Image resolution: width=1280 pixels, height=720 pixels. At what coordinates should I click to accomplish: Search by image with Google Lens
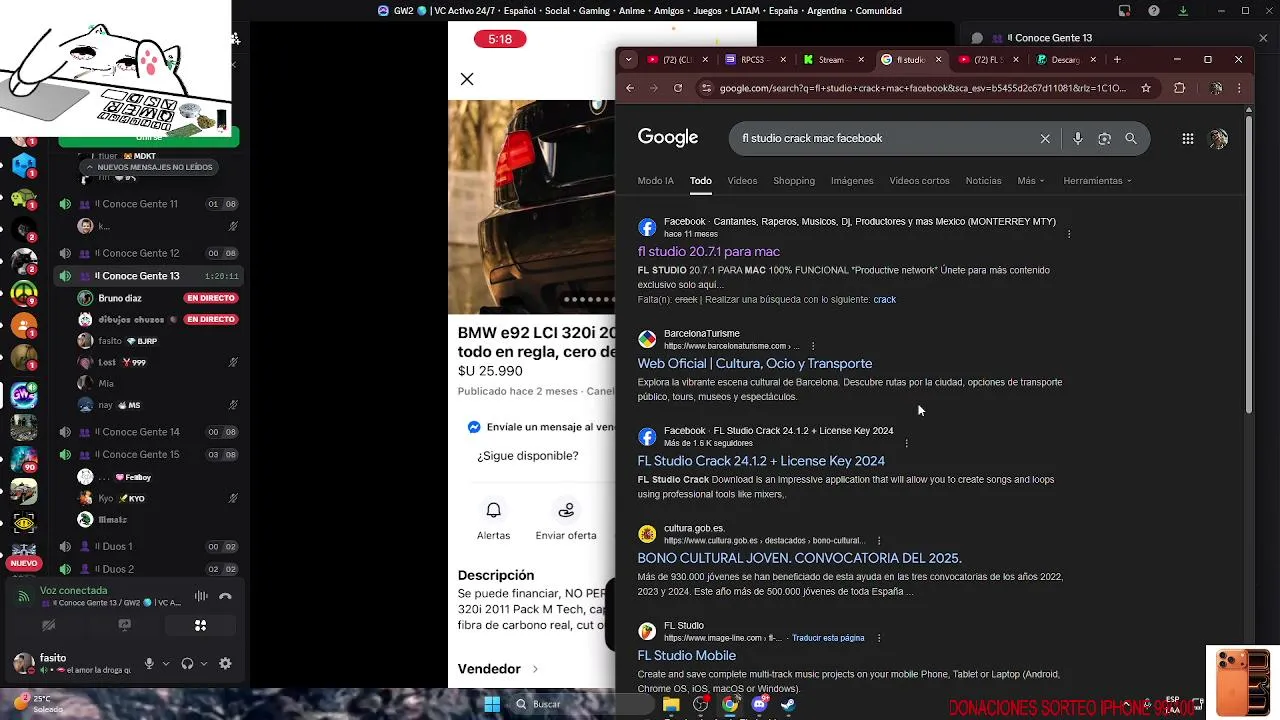click(x=1104, y=139)
